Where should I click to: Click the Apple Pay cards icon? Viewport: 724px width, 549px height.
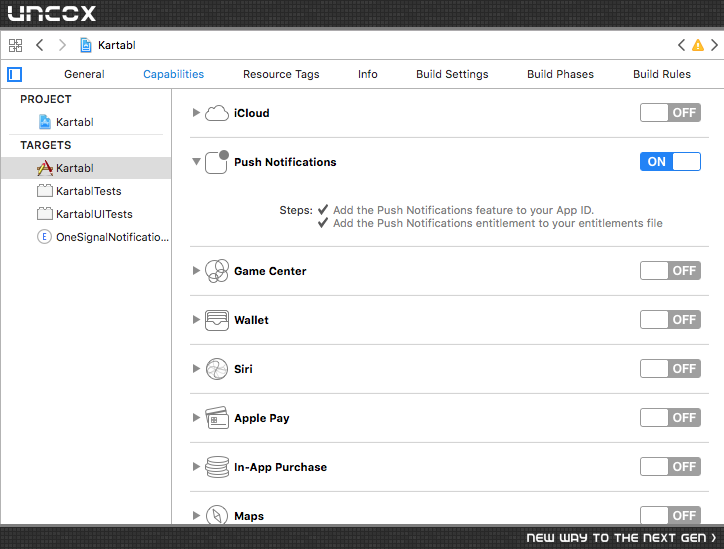[x=217, y=418]
